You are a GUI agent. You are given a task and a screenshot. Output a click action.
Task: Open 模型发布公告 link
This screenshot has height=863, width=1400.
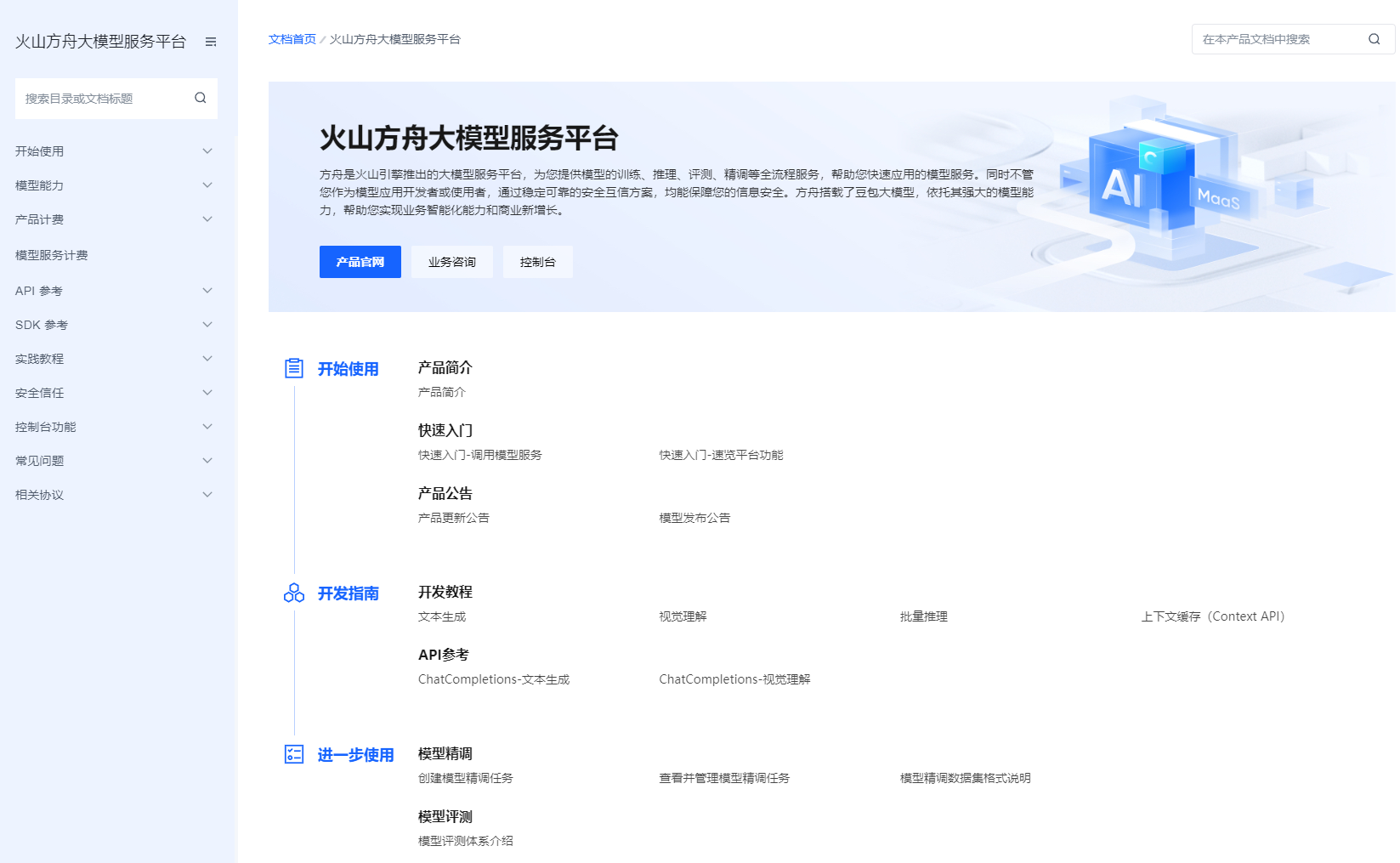coord(695,518)
